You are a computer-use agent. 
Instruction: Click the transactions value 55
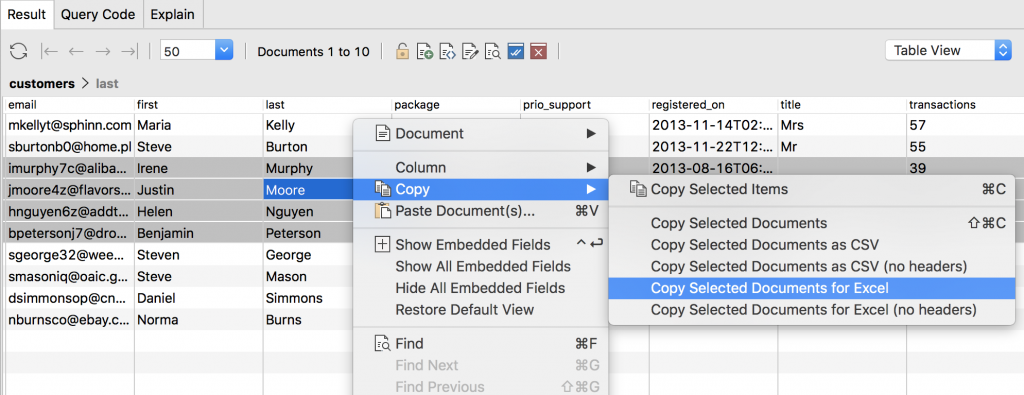(x=965, y=146)
